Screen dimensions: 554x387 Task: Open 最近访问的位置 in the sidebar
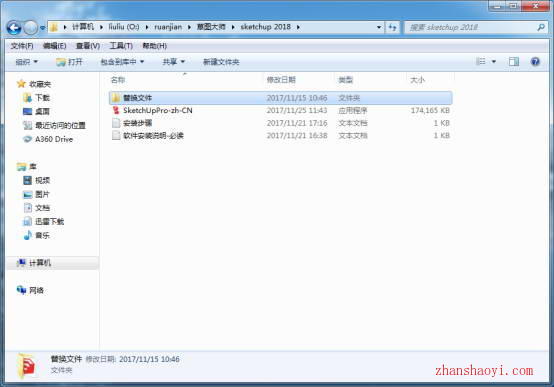coord(60,125)
